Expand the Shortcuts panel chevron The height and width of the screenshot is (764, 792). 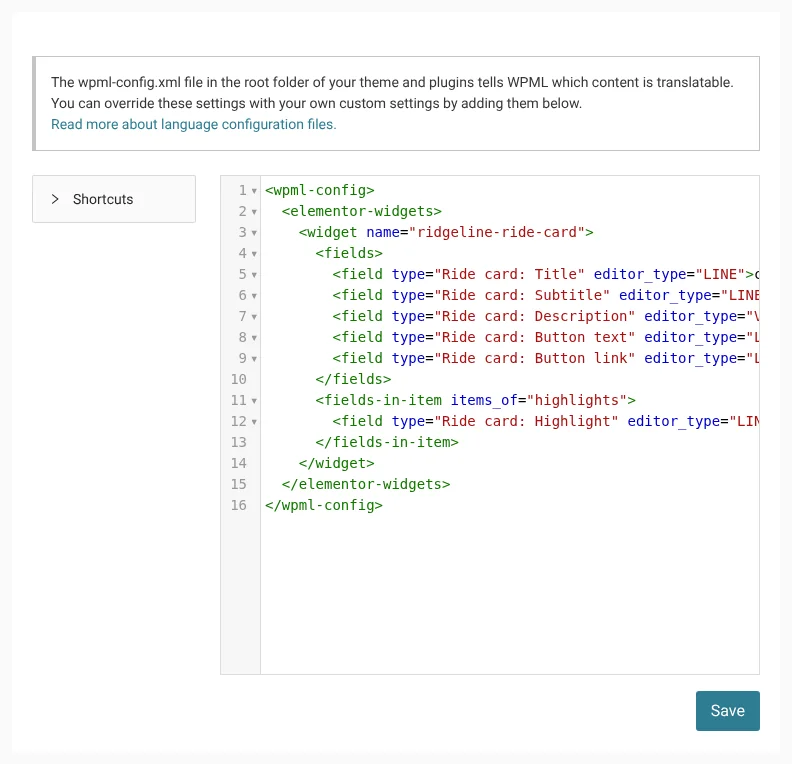pyautogui.click(x=55, y=199)
